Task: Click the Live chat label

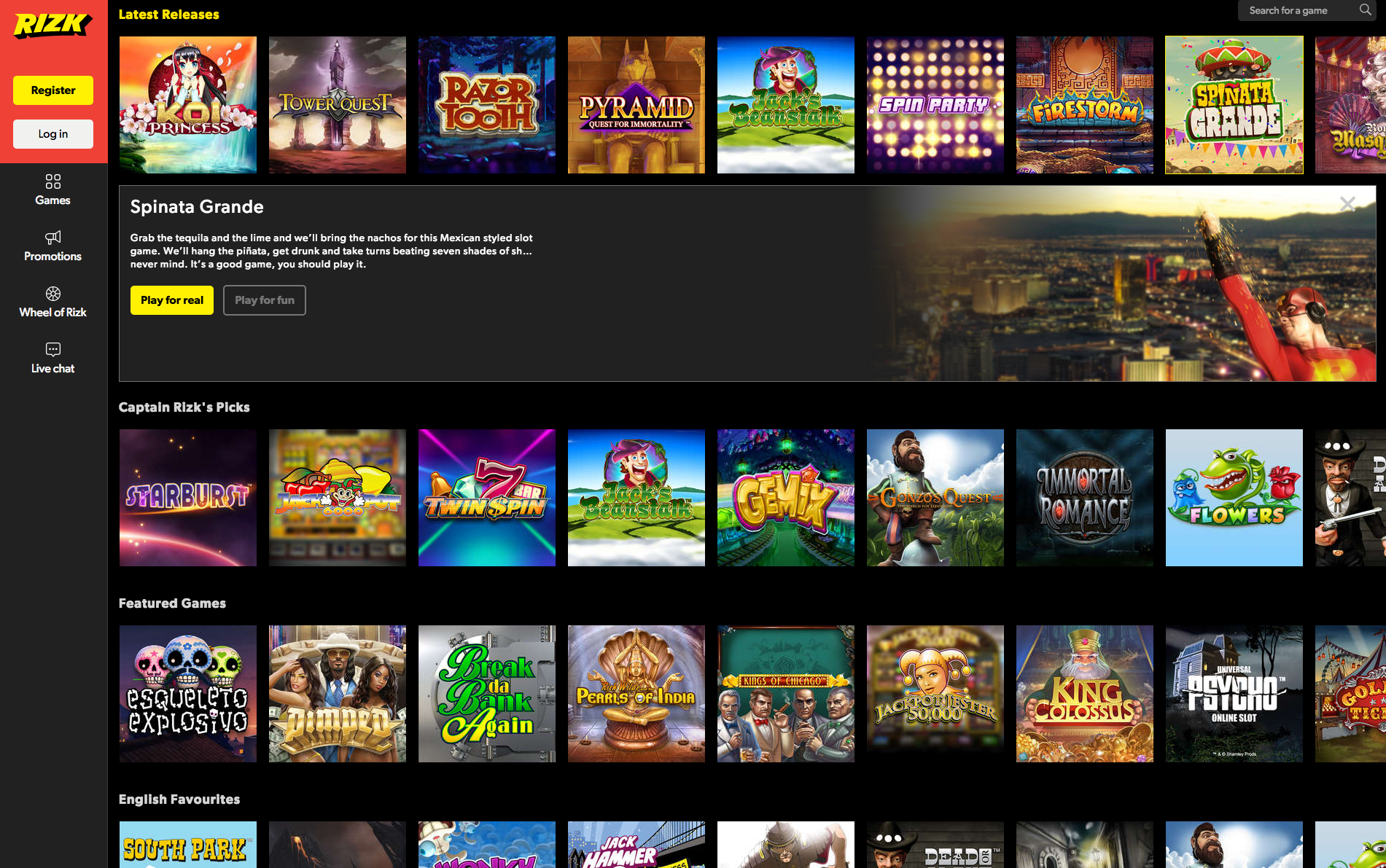Action: [x=52, y=369]
